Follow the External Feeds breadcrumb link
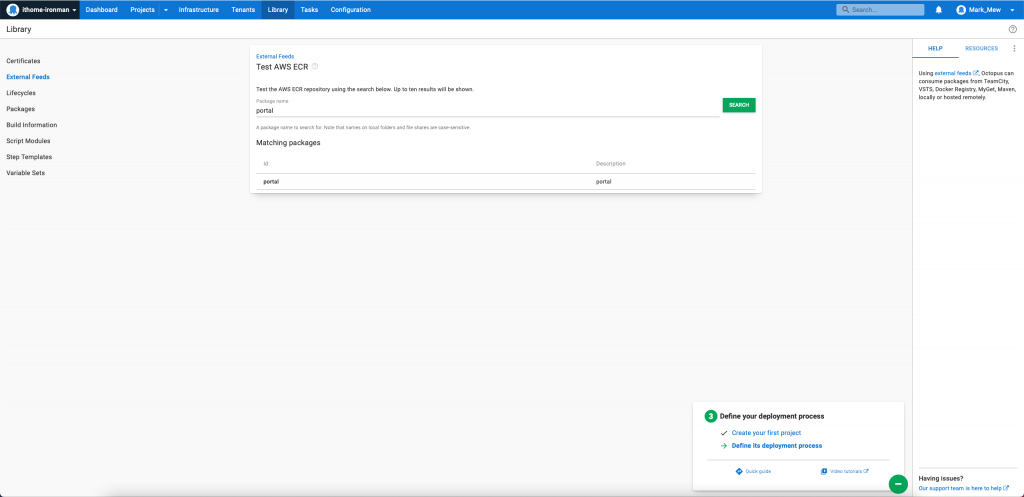 point(275,57)
